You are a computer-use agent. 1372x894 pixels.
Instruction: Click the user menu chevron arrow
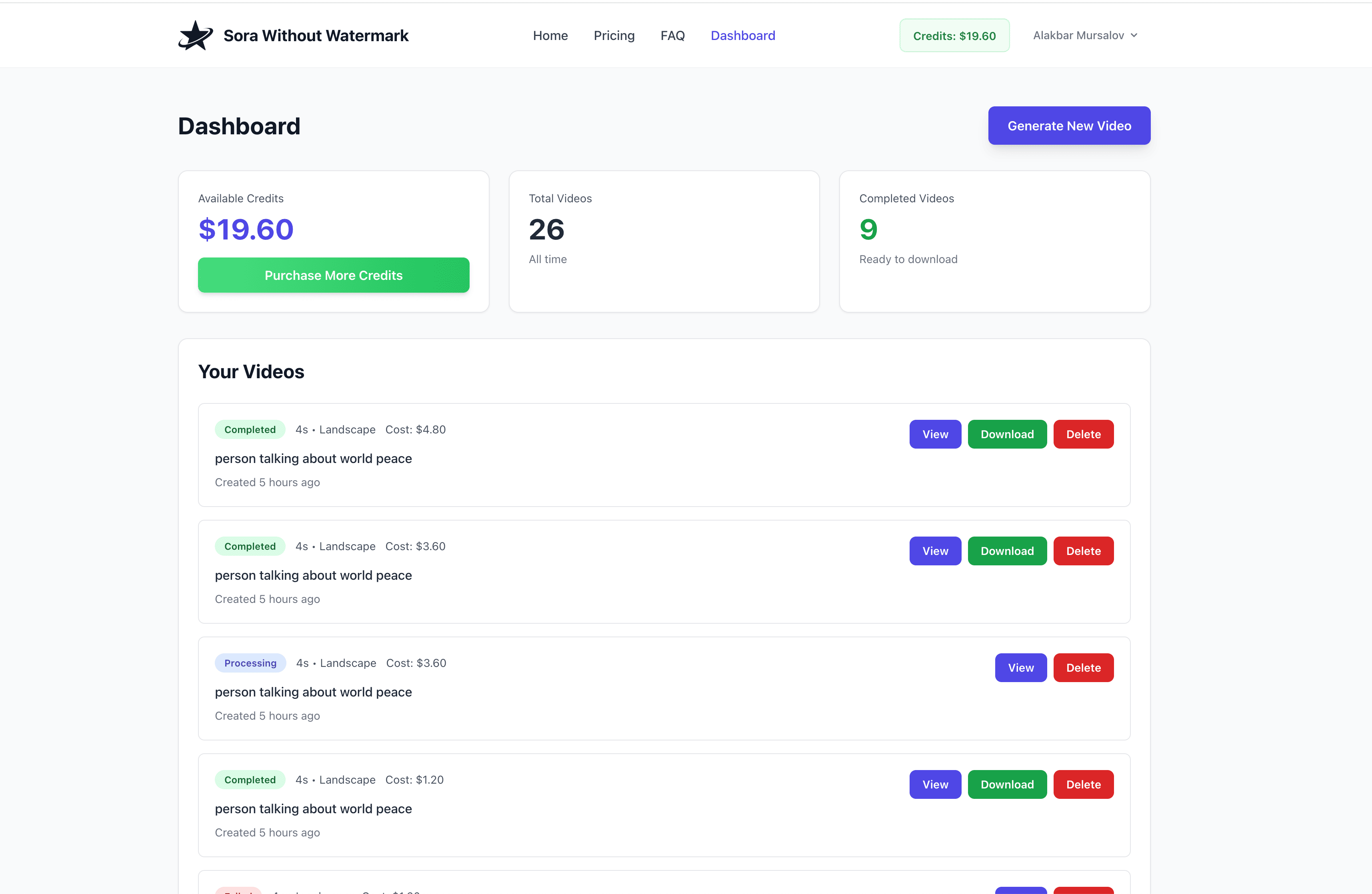1134,36
